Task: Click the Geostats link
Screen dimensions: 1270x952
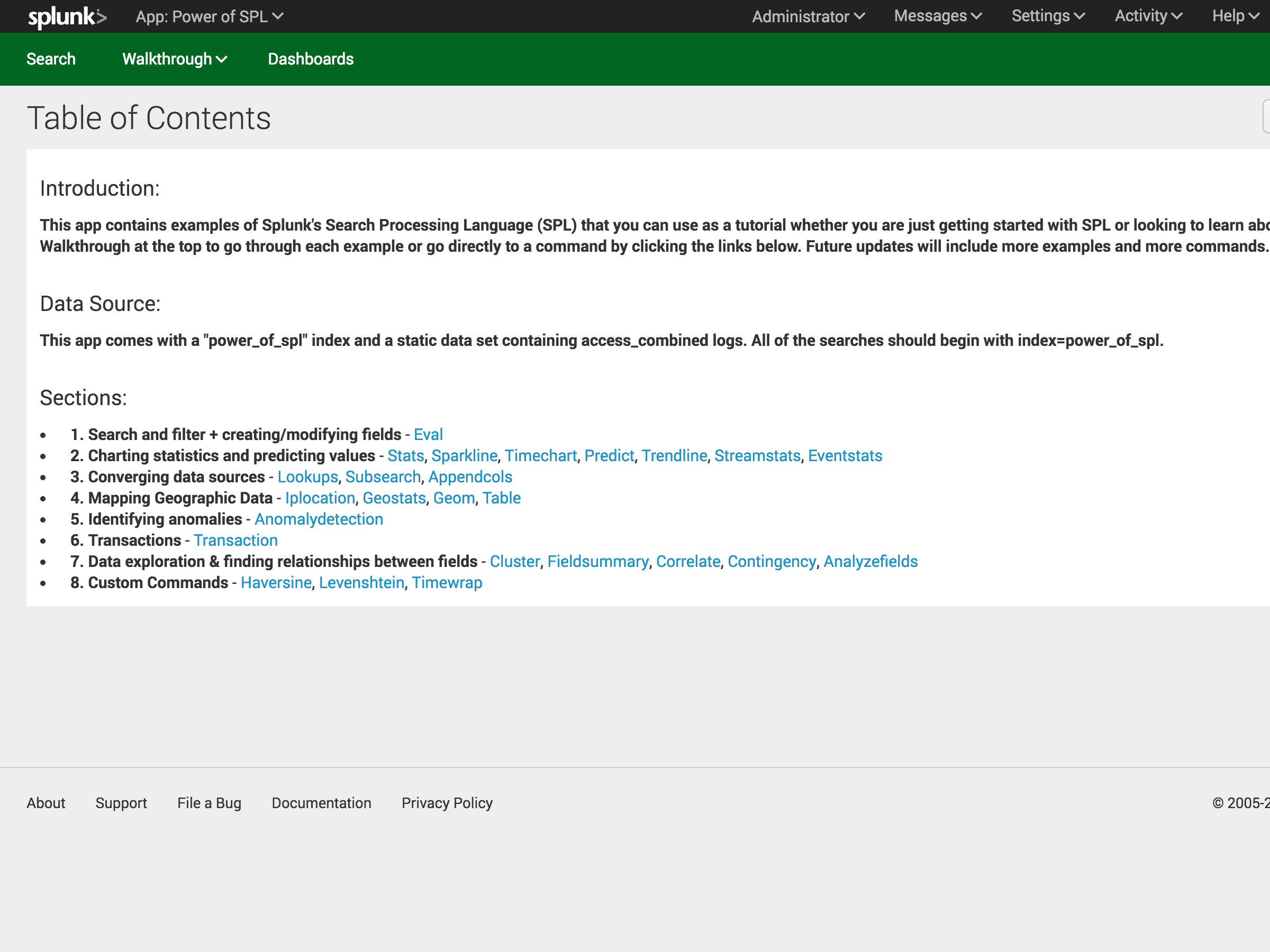Action: 394,498
